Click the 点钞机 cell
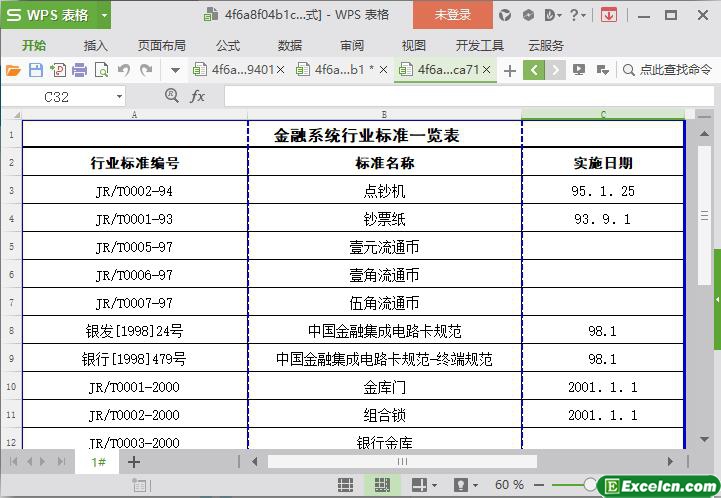Viewport: 721px width, 498px height. [x=384, y=190]
